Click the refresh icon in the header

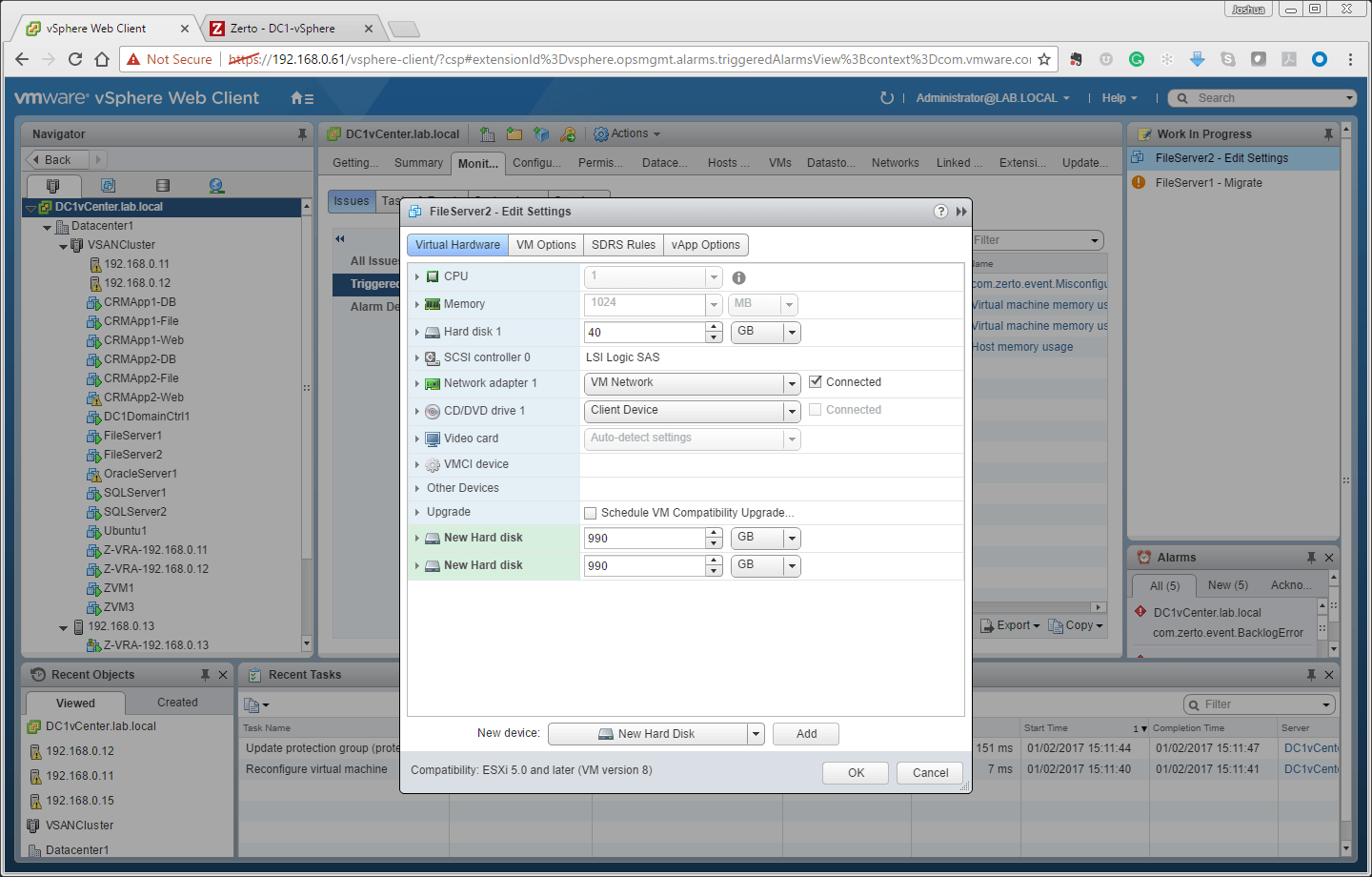click(x=887, y=97)
